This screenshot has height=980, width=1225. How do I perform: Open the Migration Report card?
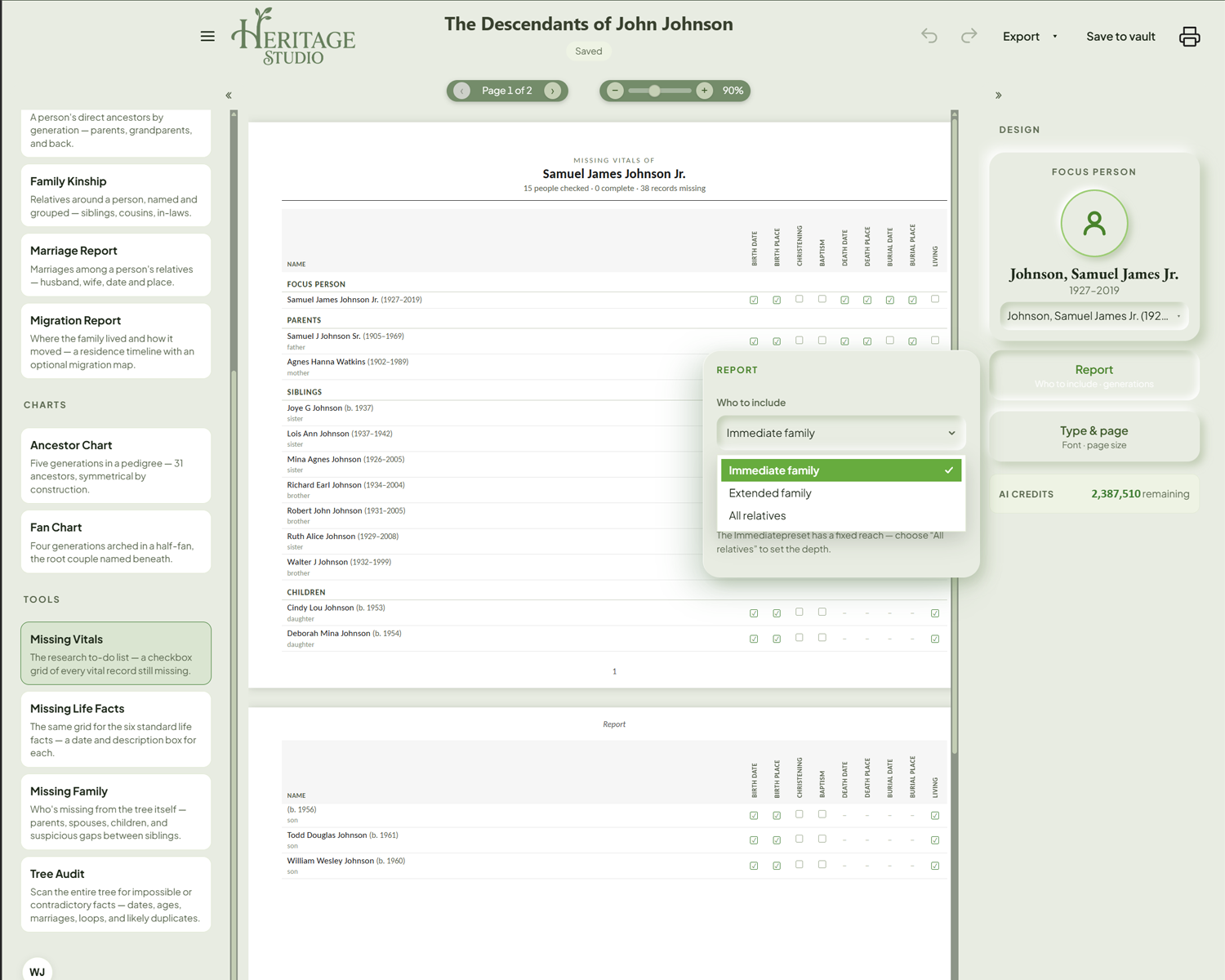[x=116, y=341]
